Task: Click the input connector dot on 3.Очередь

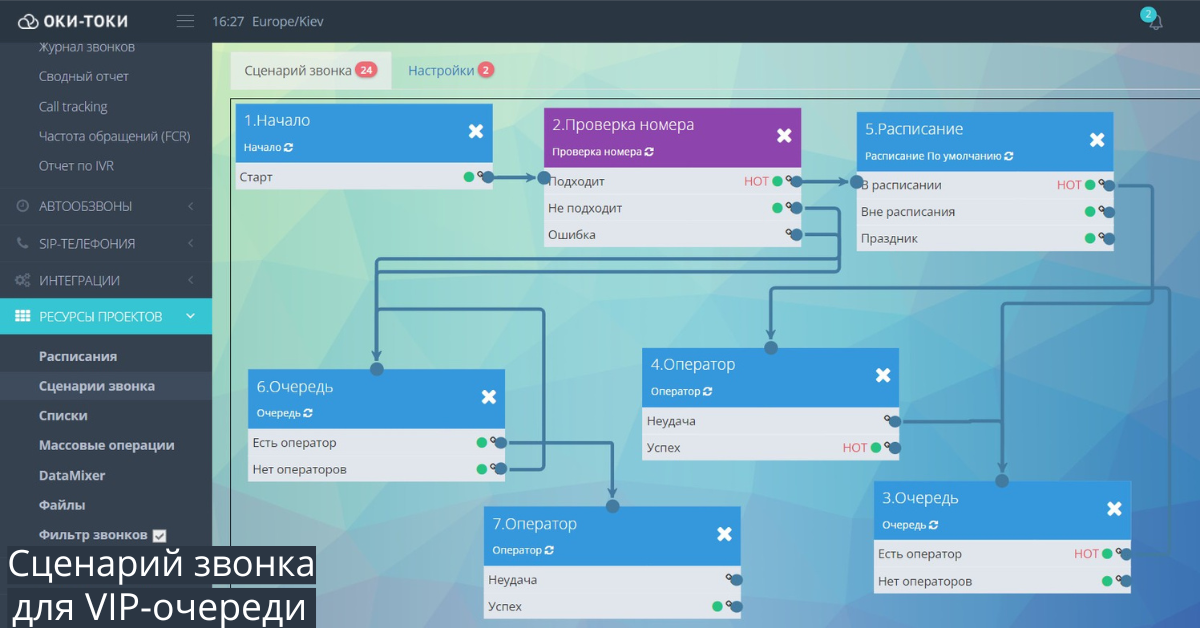Action: tap(1002, 481)
